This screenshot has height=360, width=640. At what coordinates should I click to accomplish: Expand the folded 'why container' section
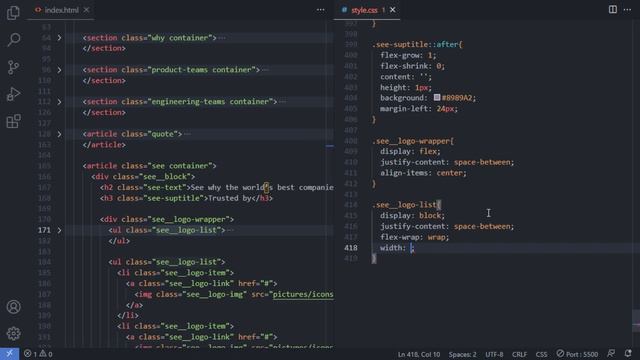59,38
